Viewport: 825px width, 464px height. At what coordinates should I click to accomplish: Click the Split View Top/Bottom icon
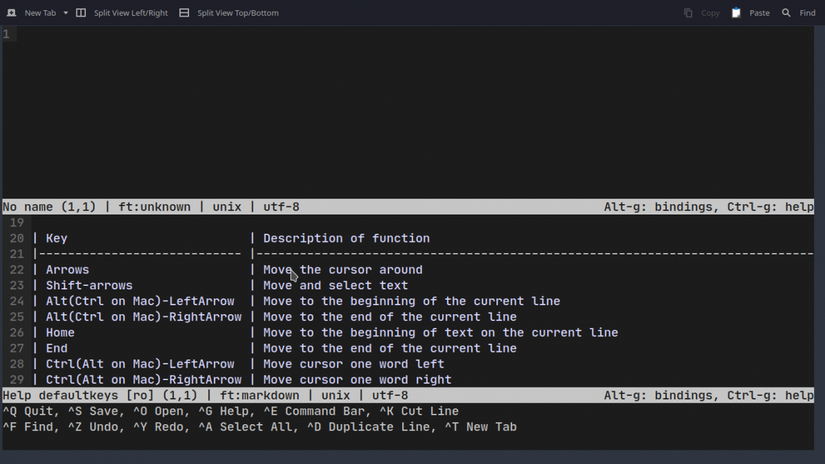184,13
